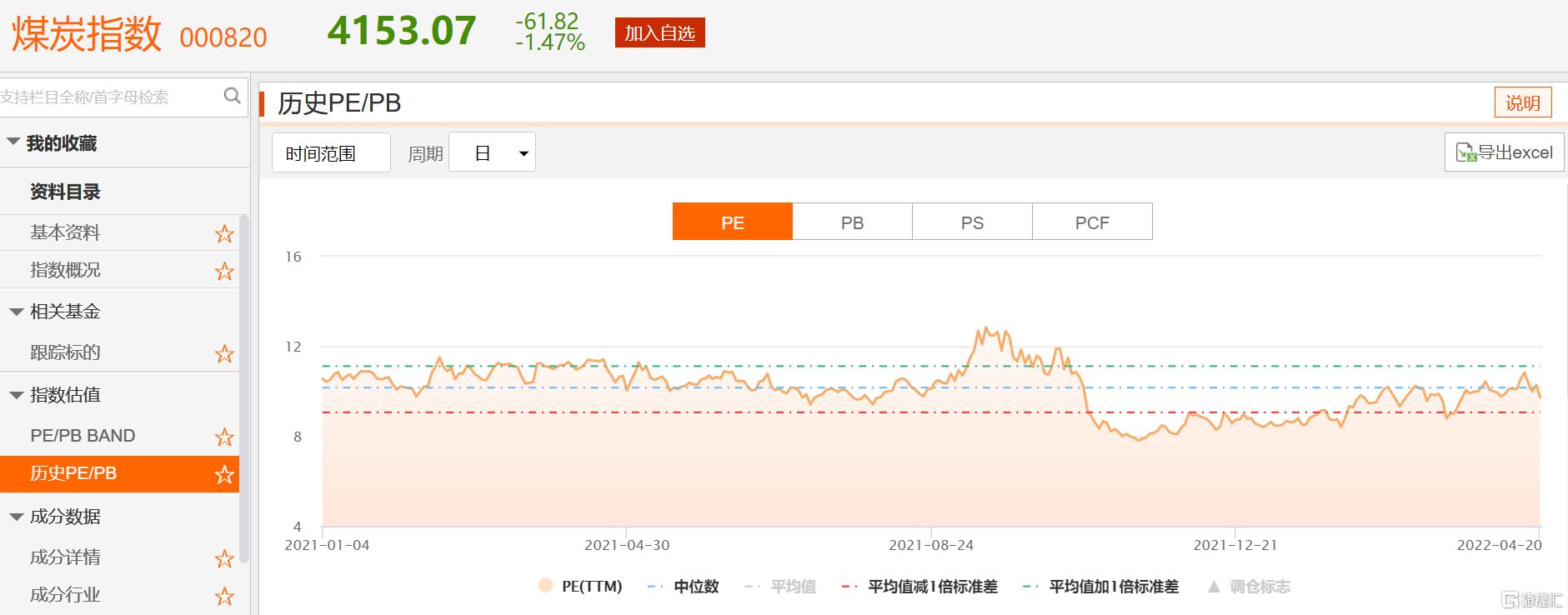
Task: Toggle 中位数 line in legend
Action: coord(683,586)
